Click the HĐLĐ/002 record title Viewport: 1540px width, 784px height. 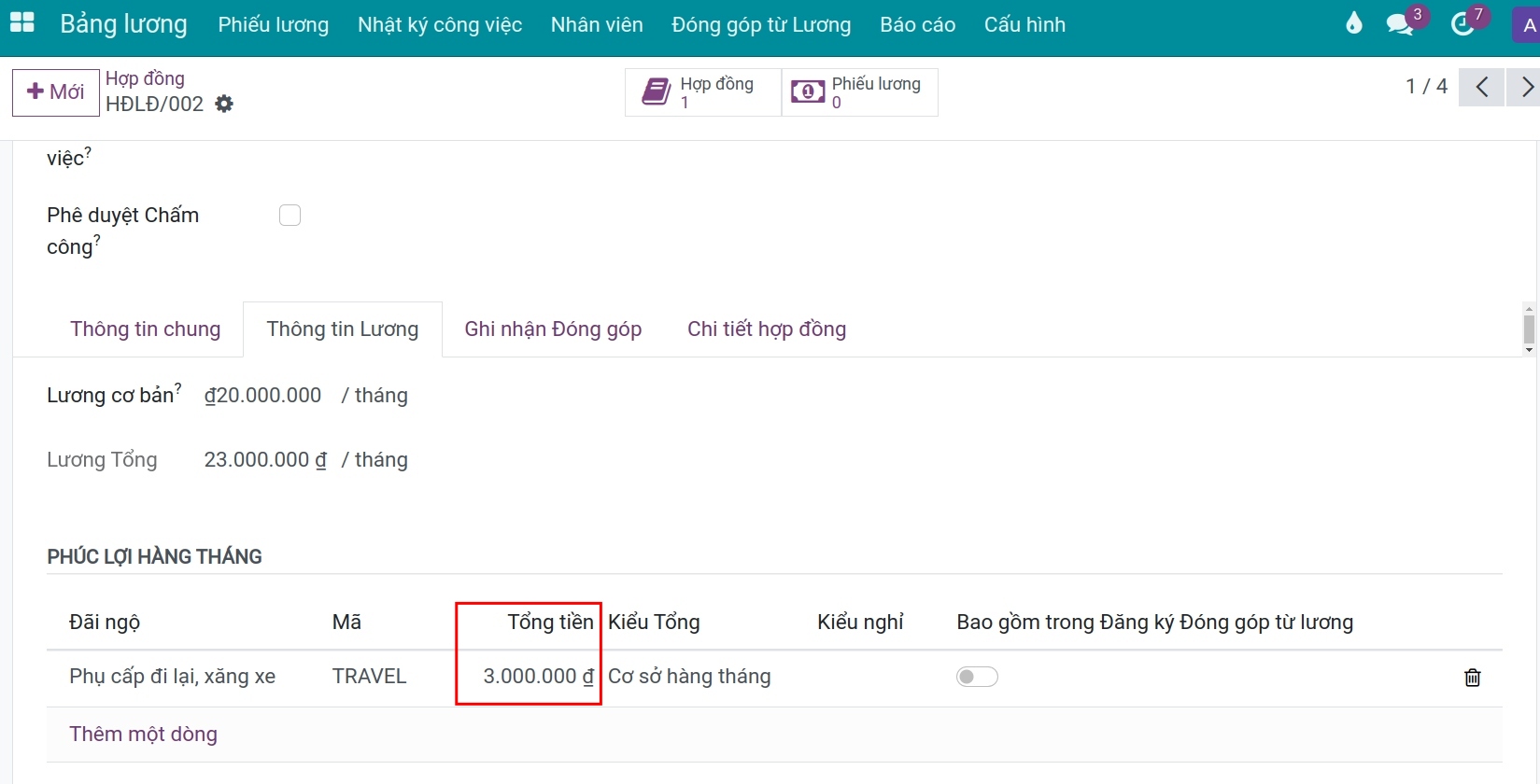click(x=154, y=105)
